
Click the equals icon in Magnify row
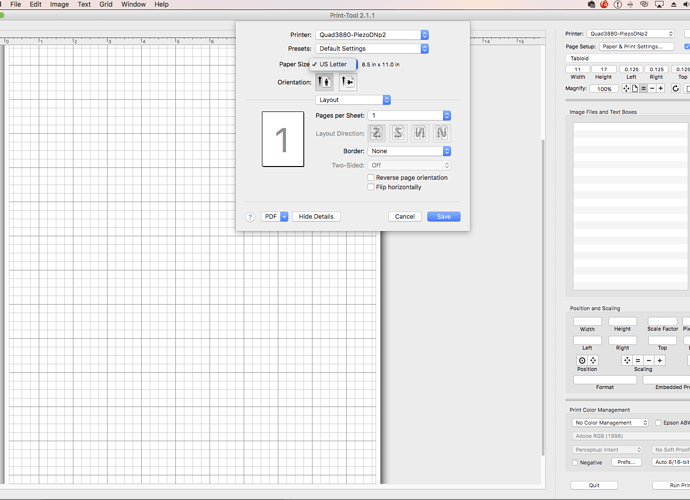pyautogui.click(x=643, y=88)
